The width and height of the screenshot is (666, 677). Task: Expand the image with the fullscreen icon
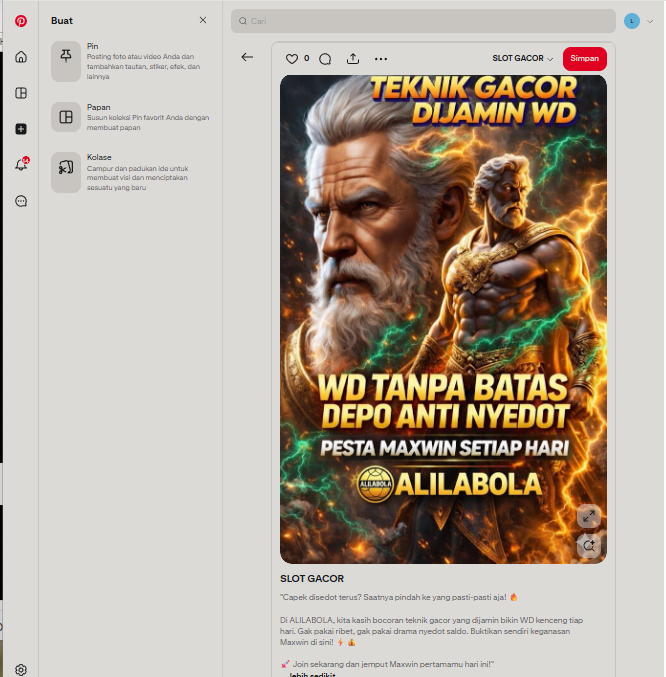(x=589, y=516)
